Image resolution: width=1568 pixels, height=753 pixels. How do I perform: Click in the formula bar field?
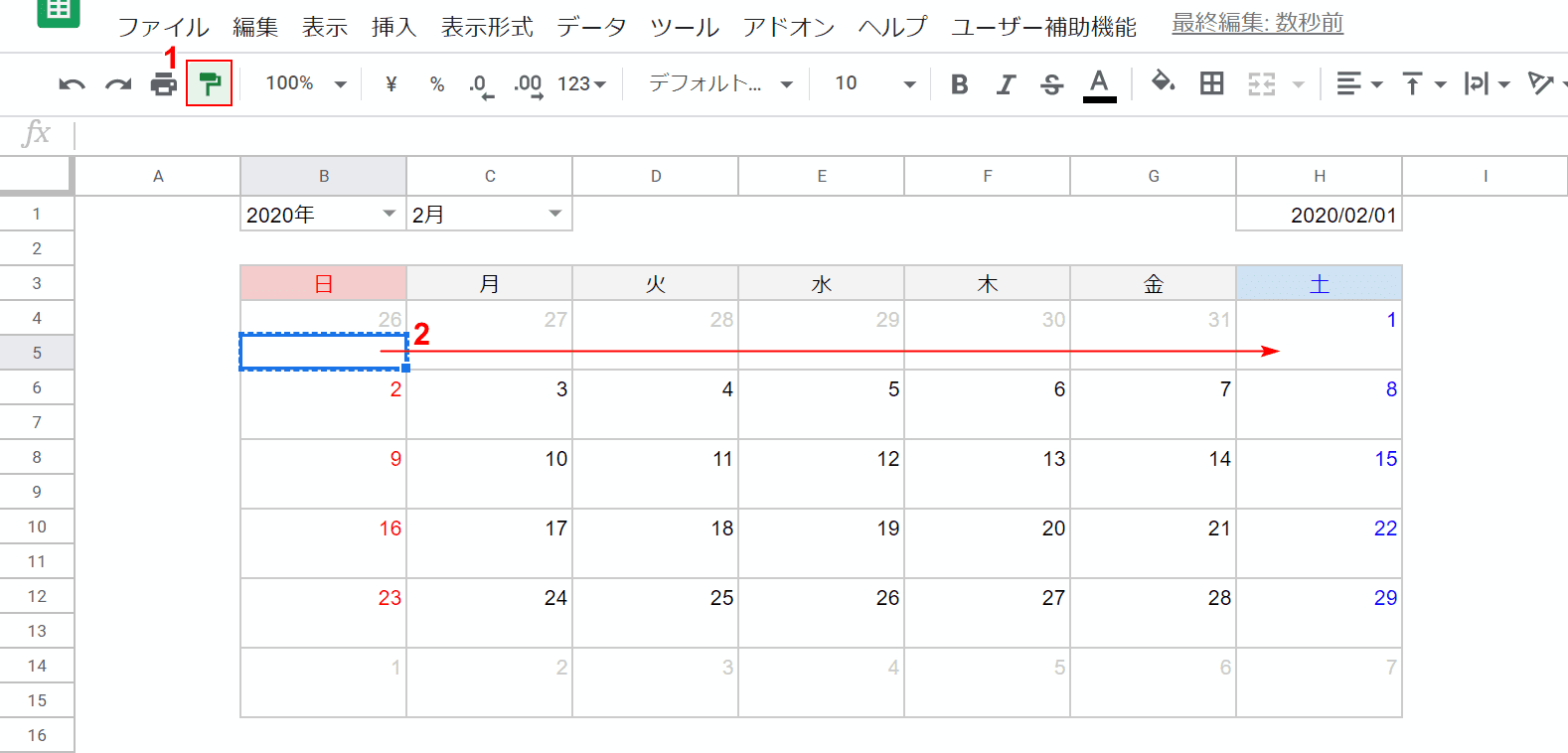[821, 134]
